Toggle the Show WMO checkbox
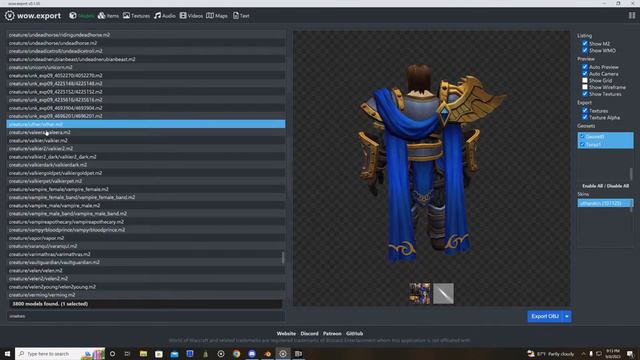The height and width of the screenshot is (360, 640). (x=585, y=50)
